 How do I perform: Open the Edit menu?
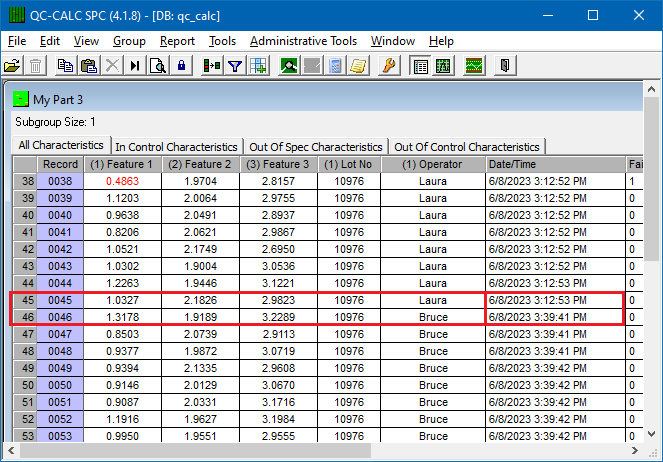tap(49, 41)
